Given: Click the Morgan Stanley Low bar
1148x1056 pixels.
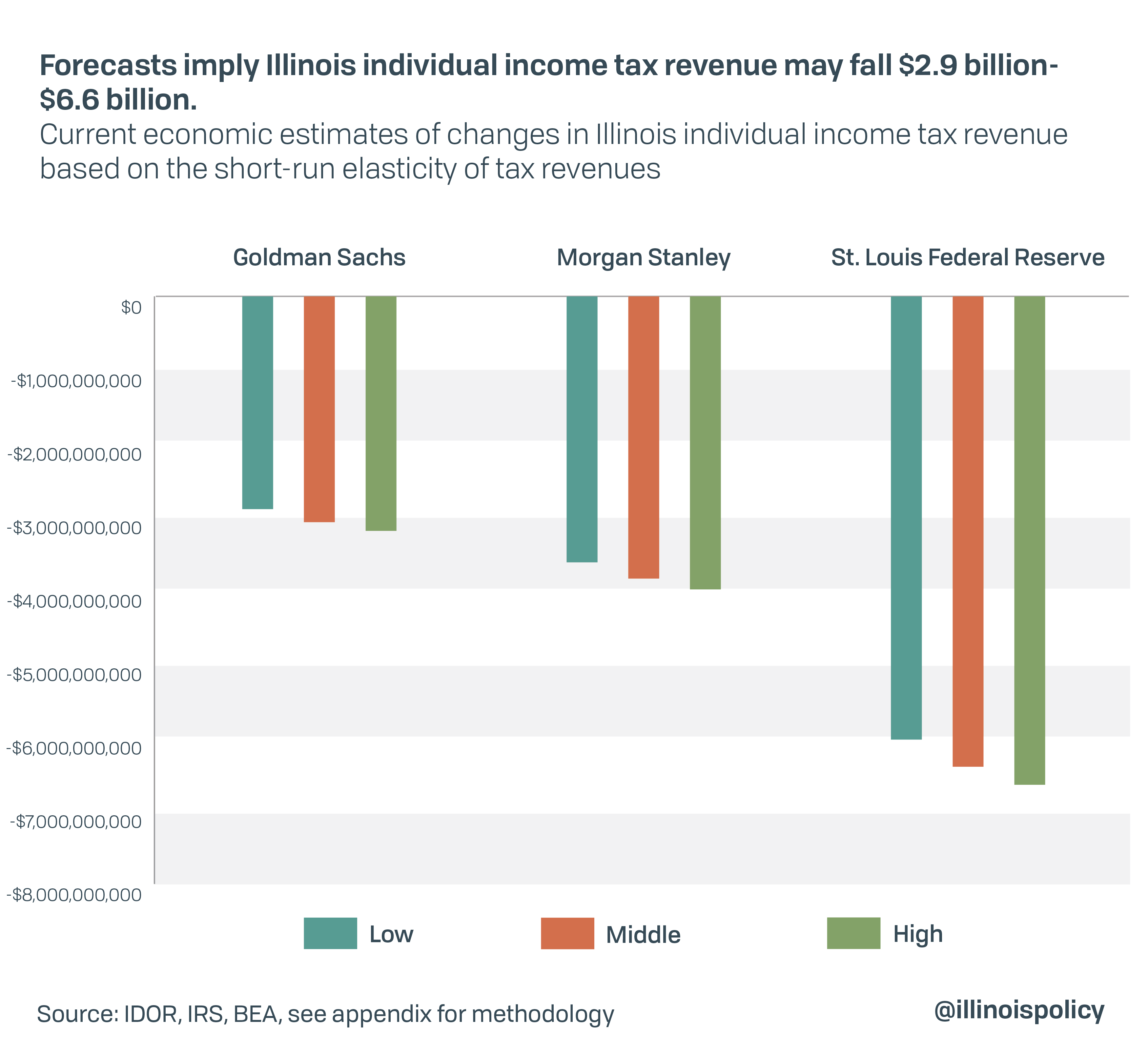Looking at the screenshot, I should click(x=582, y=429).
